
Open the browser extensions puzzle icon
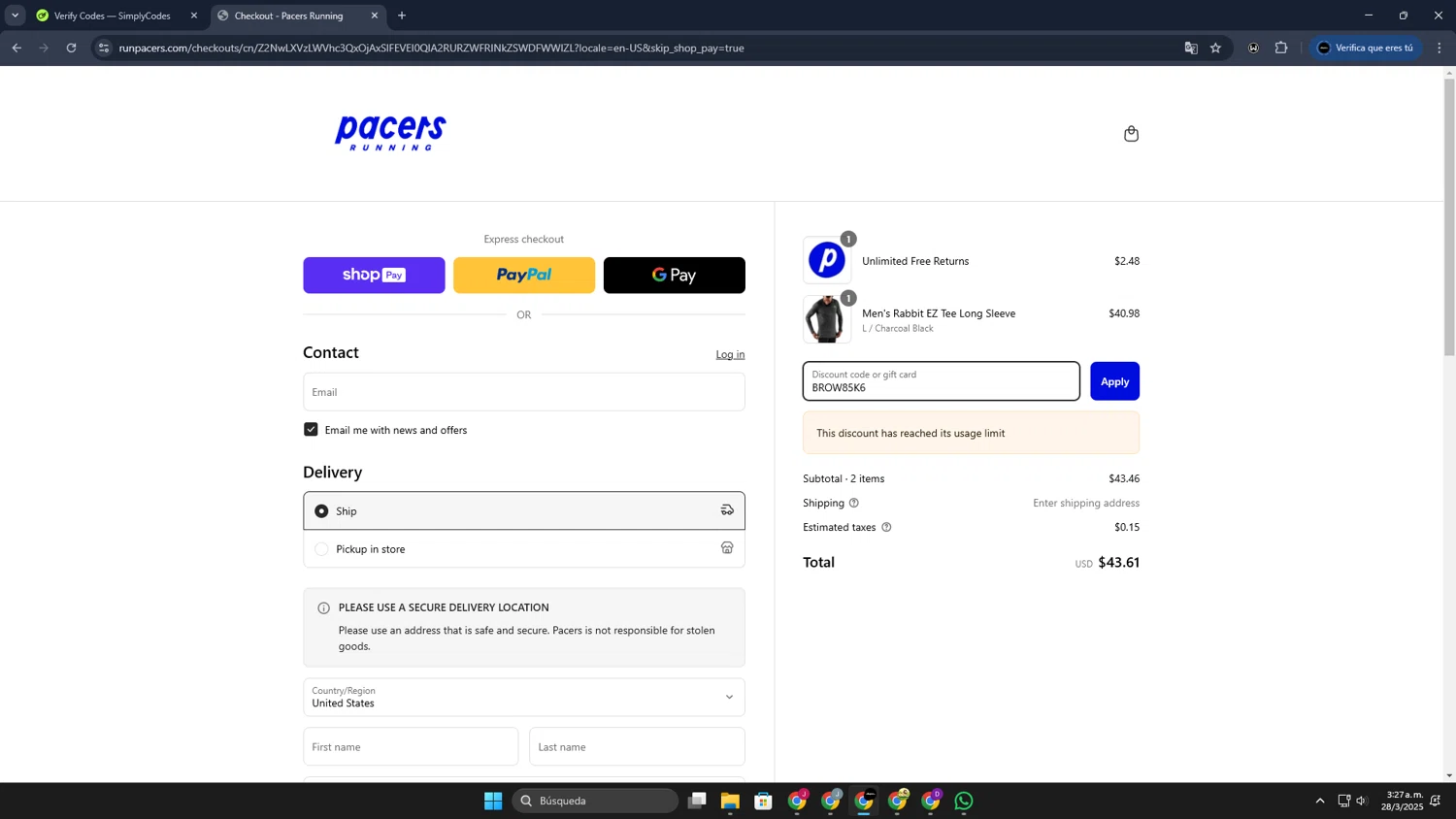1281,48
